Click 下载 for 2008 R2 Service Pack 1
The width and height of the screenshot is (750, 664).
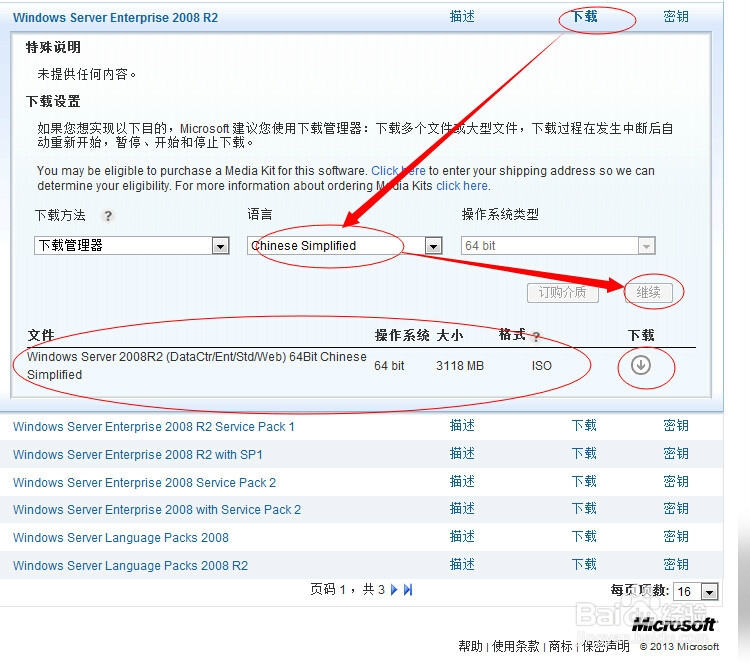(584, 426)
